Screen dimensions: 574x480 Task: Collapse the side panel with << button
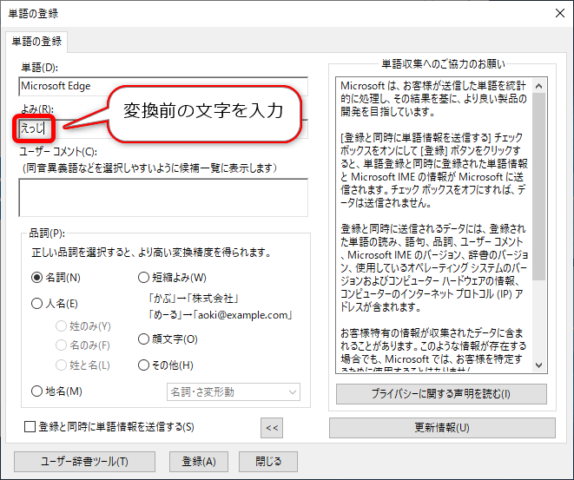click(272, 428)
